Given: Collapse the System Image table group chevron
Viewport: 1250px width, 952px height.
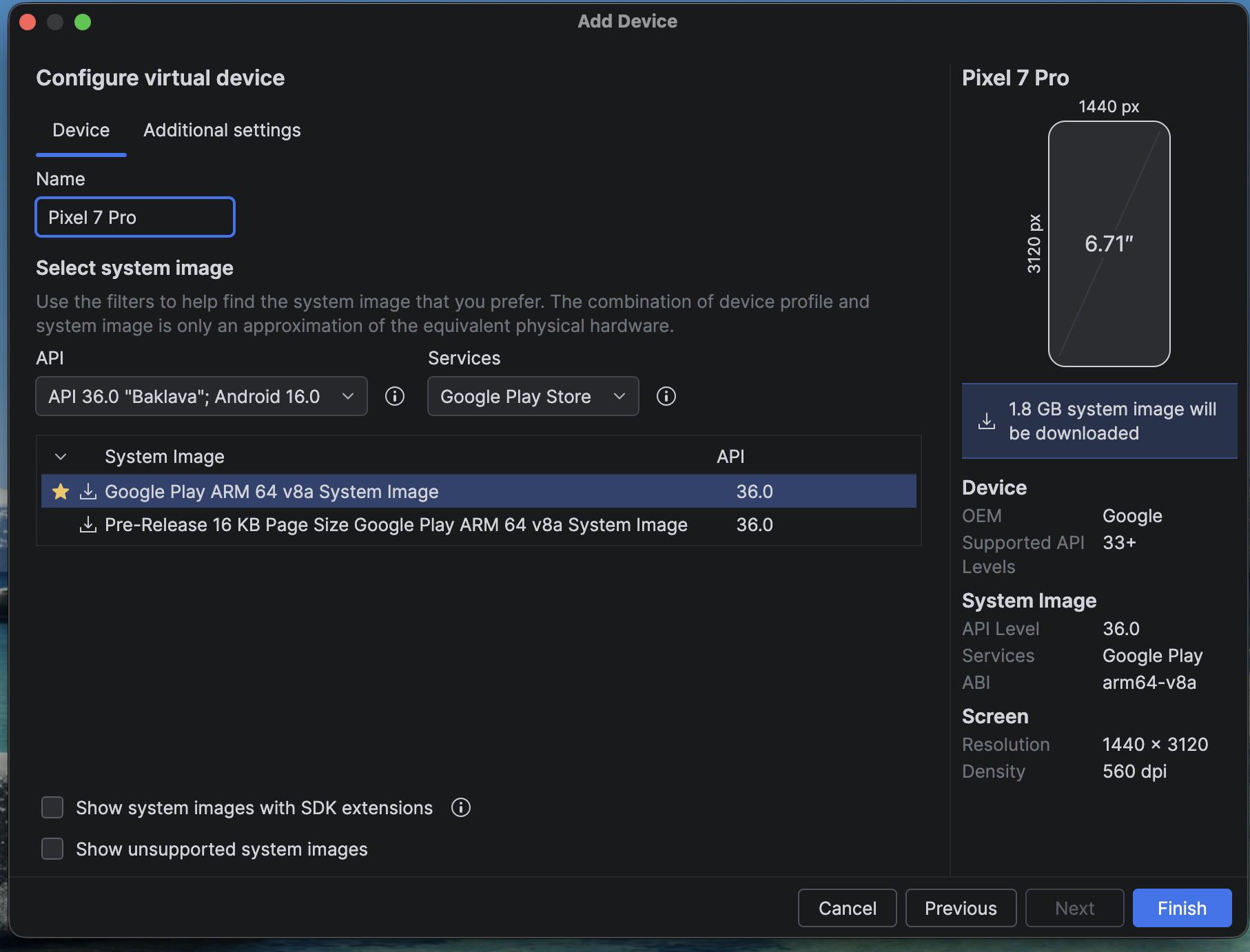Looking at the screenshot, I should 61,457.
